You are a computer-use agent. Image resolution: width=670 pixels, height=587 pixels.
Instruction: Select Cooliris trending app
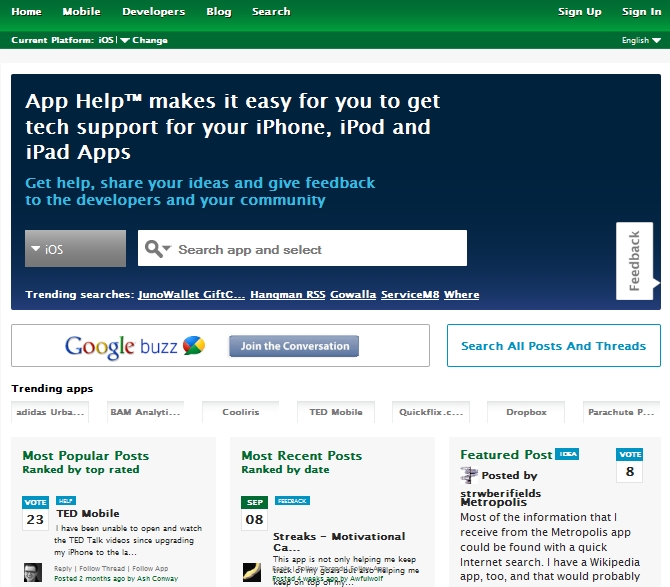coord(241,412)
